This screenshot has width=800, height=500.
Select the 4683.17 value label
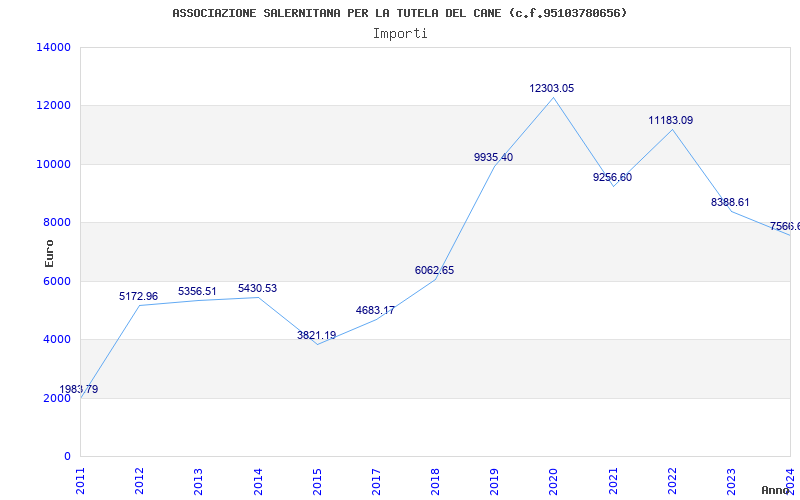click(375, 311)
